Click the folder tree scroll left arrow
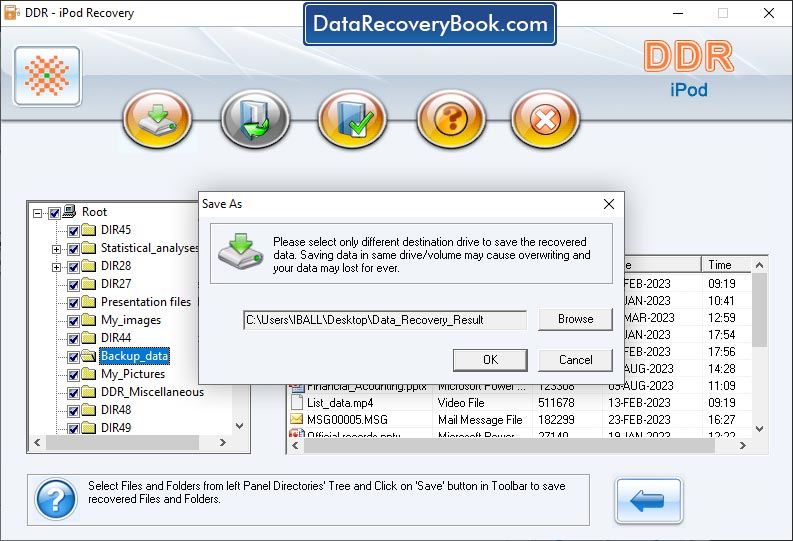The image size is (793, 541). [37, 442]
